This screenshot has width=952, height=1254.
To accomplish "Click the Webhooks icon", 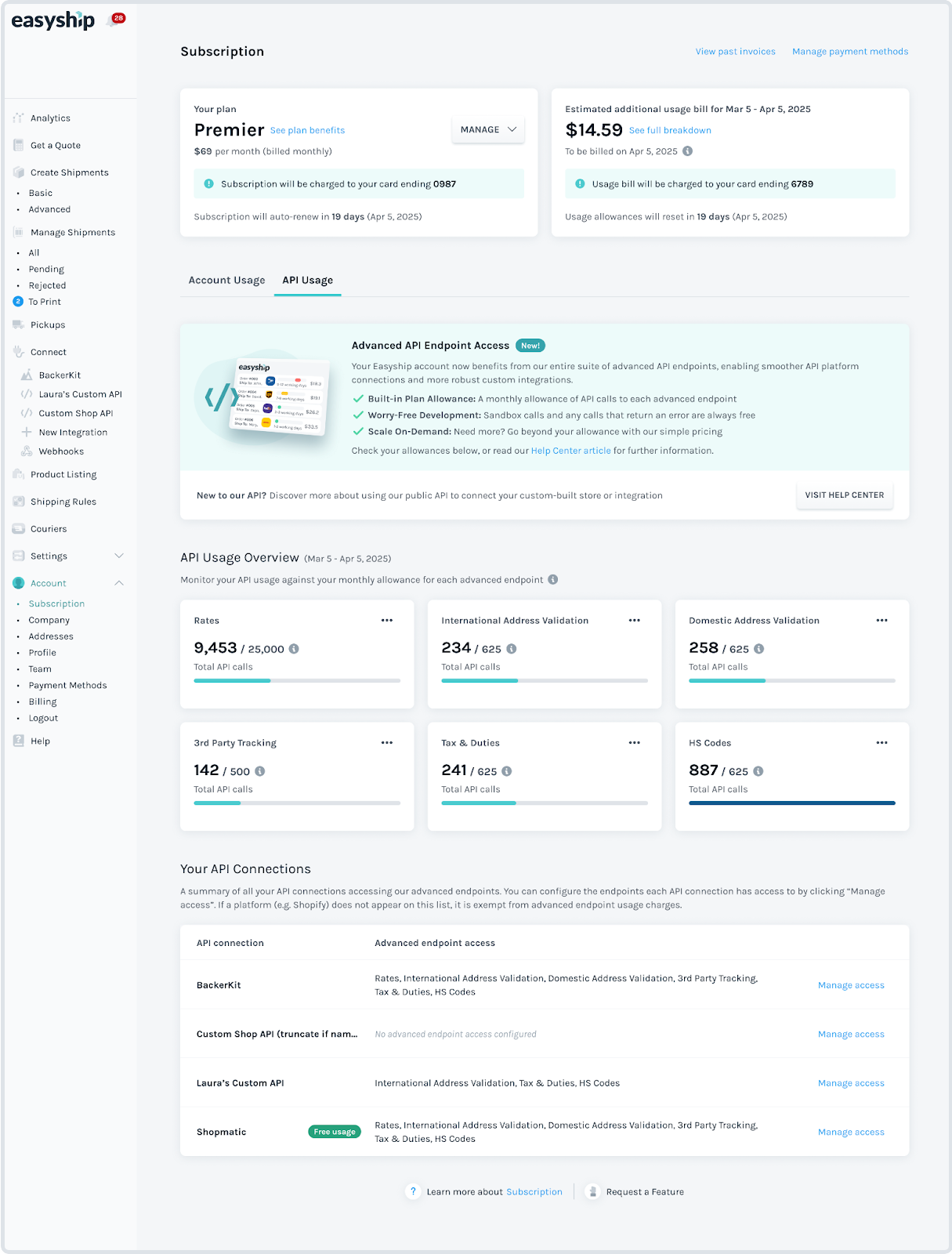I will tap(27, 451).
